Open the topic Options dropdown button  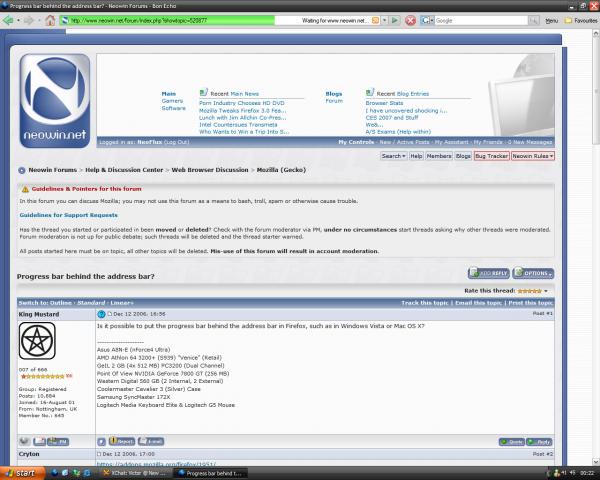point(533,273)
